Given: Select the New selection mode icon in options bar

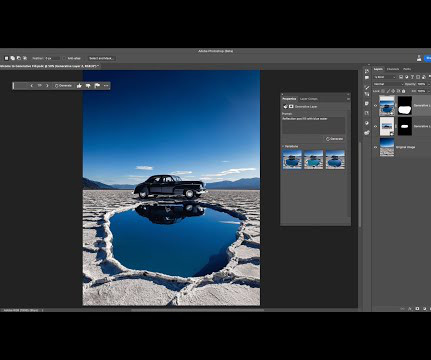Looking at the screenshot, I should coord(6,58).
